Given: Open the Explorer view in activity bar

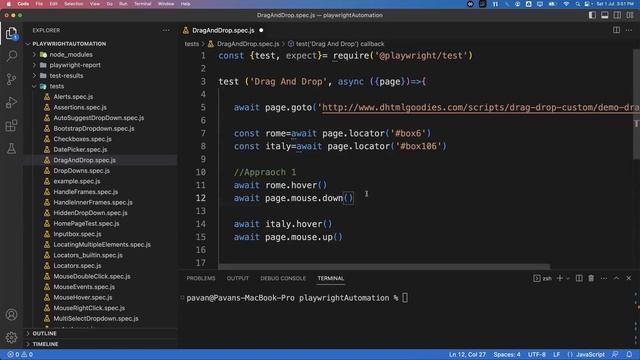Looking at the screenshot, I should (x=11, y=33).
